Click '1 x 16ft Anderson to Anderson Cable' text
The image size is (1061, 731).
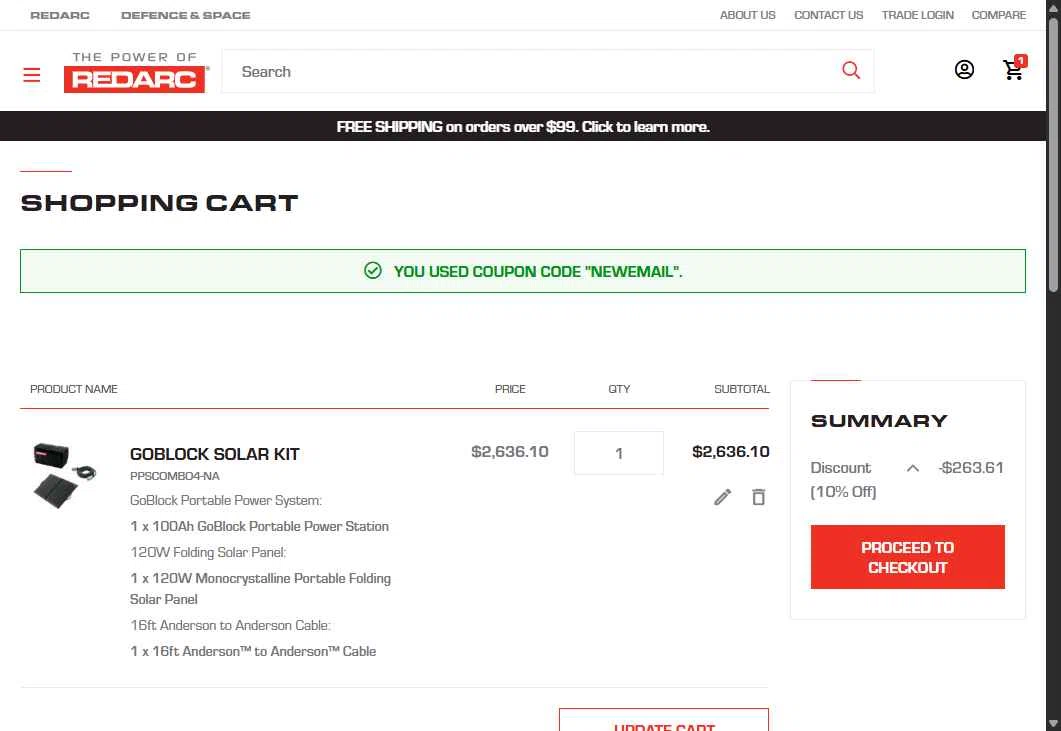point(253,651)
